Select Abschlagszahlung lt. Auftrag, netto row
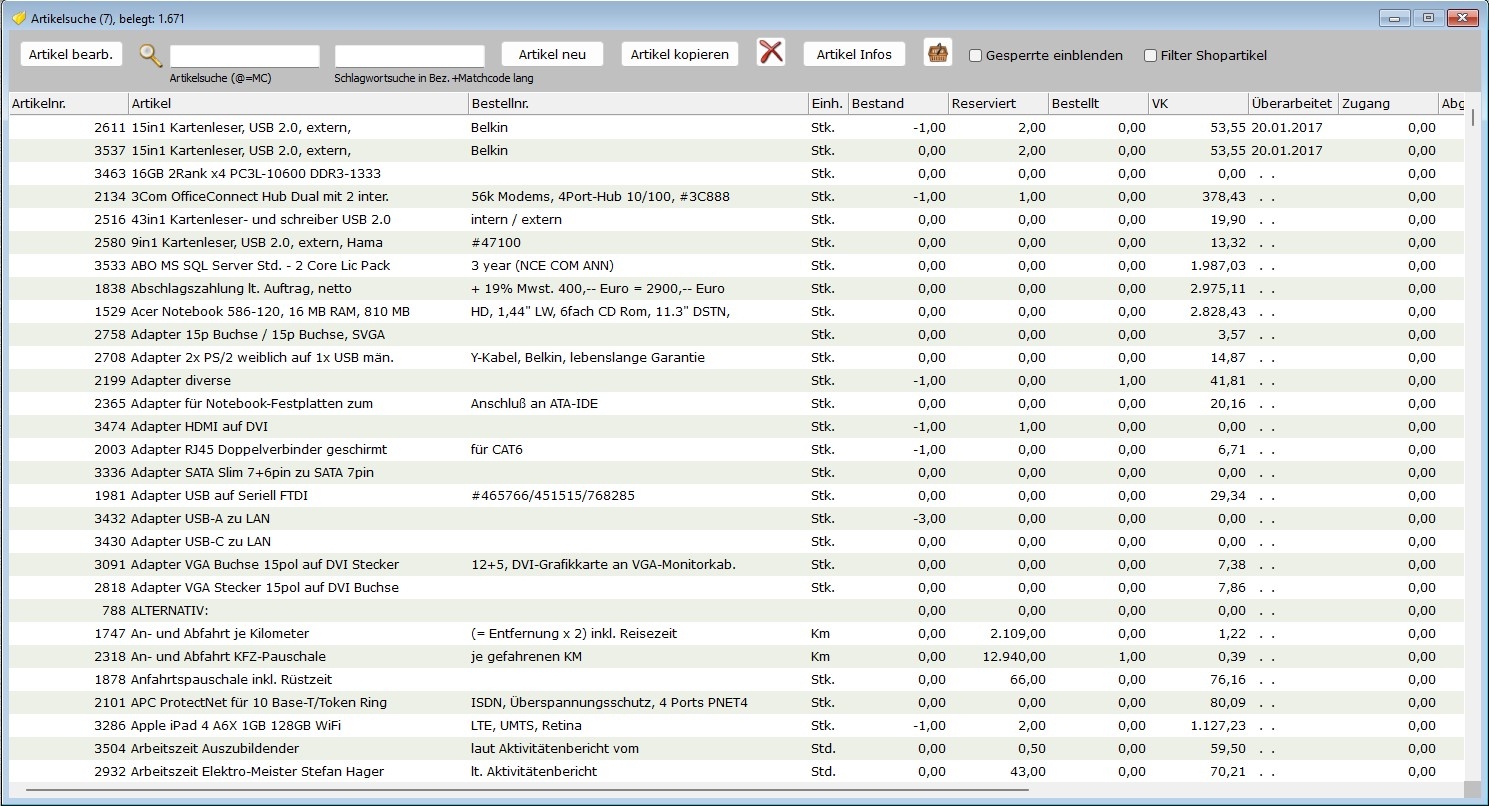 pyautogui.click(x=737, y=288)
